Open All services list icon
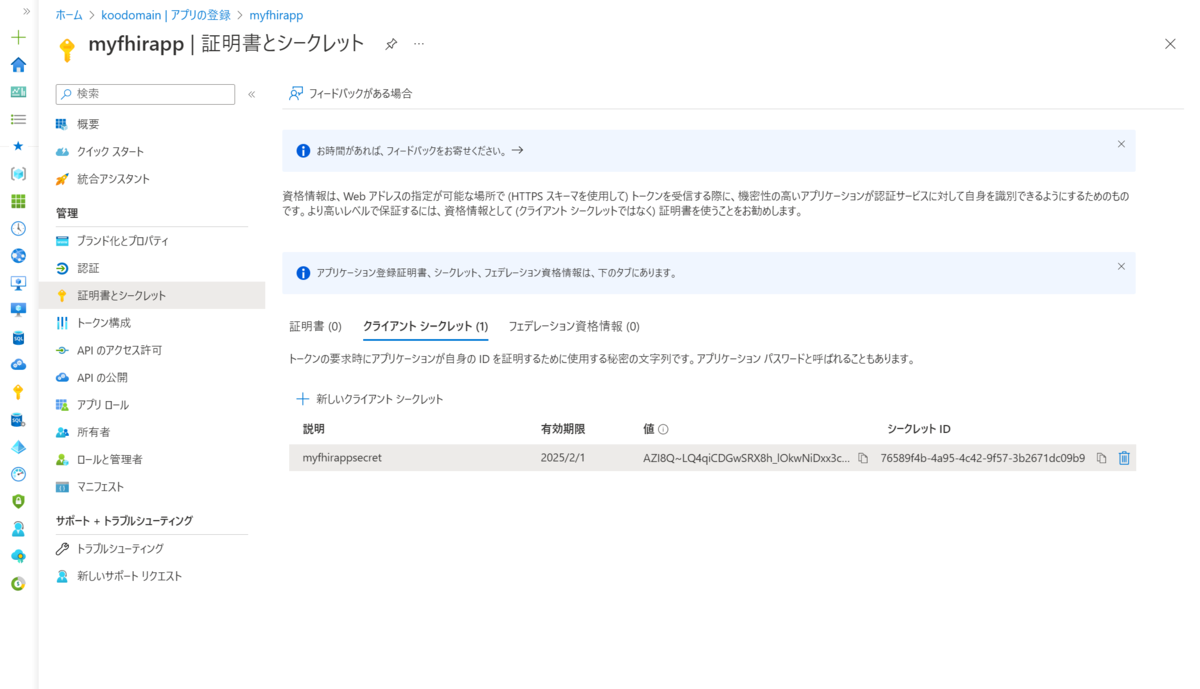The width and height of the screenshot is (1200, 689). (x=18, y=119)
